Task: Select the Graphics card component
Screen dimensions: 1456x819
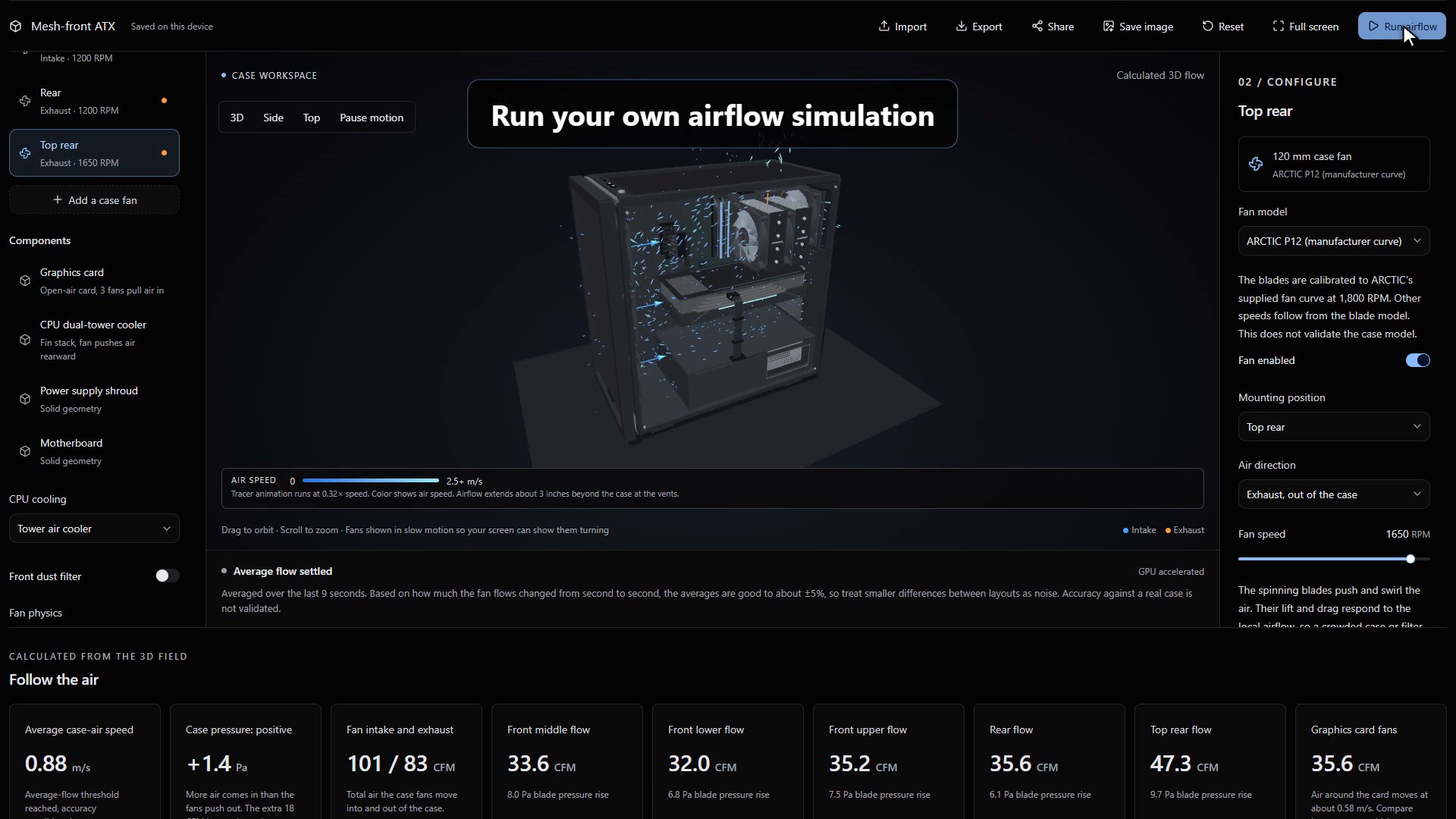Action: [x=94, y=281]
